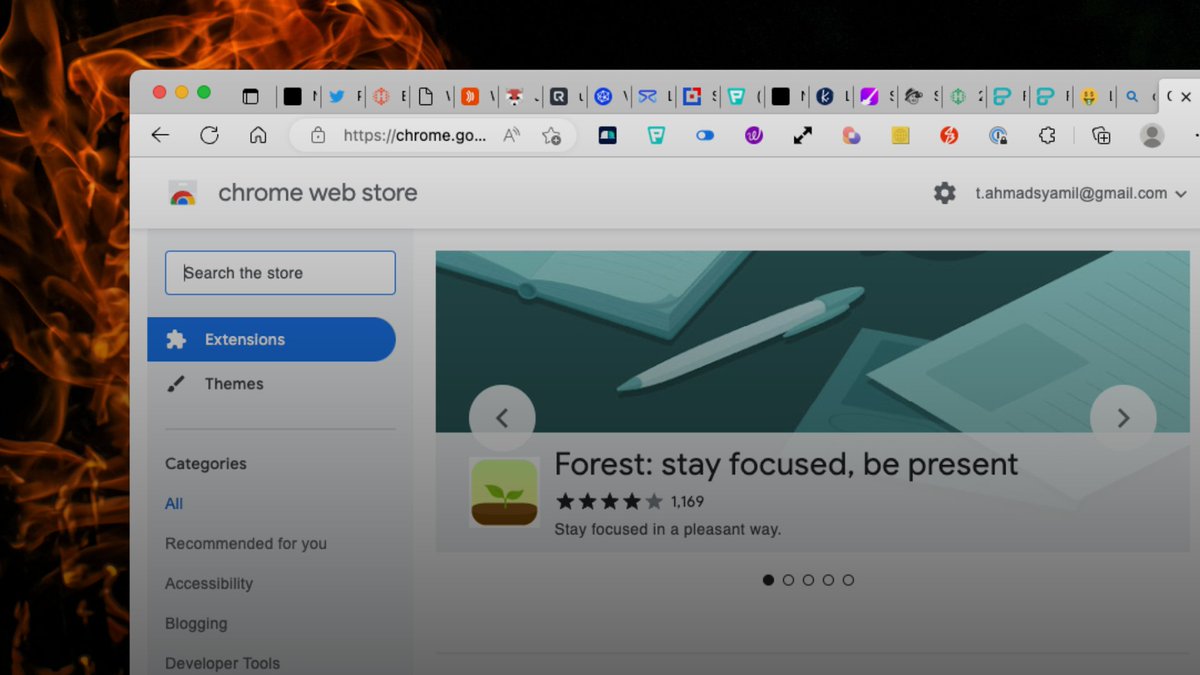This screenshot has height=675, width=1200.
Task: Open the puzzle piece Extensions menu
Action: 1047,135
